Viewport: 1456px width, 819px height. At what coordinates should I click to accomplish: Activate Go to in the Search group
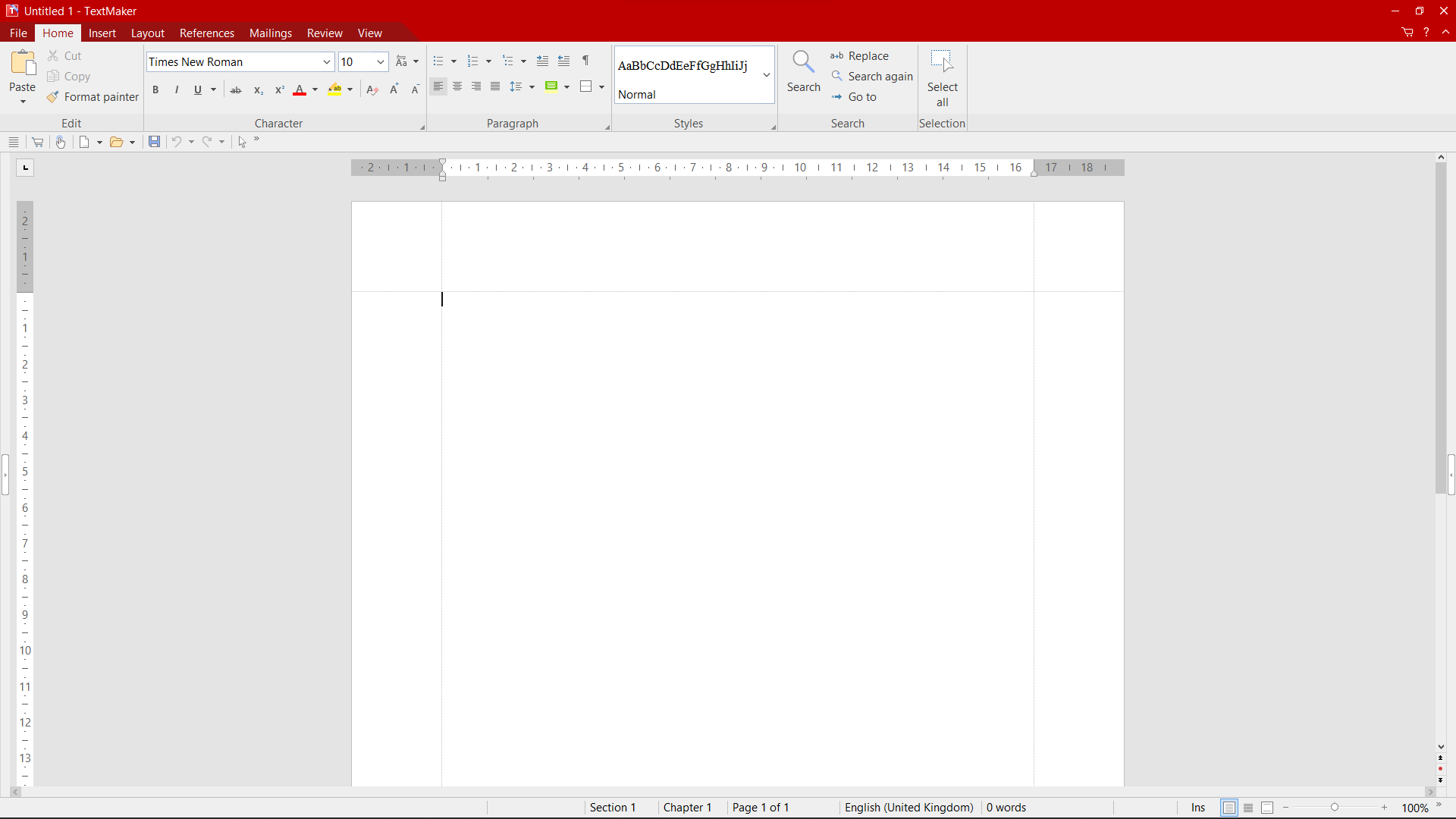coord(861,97)
